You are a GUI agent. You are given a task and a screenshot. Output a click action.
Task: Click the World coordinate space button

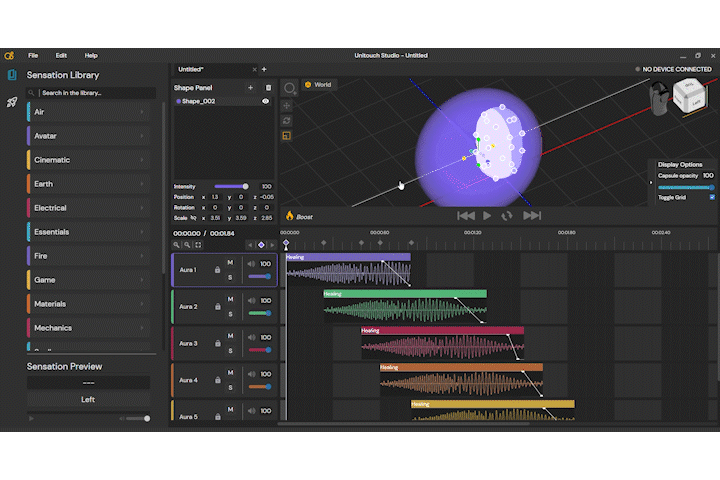(318, 85)
